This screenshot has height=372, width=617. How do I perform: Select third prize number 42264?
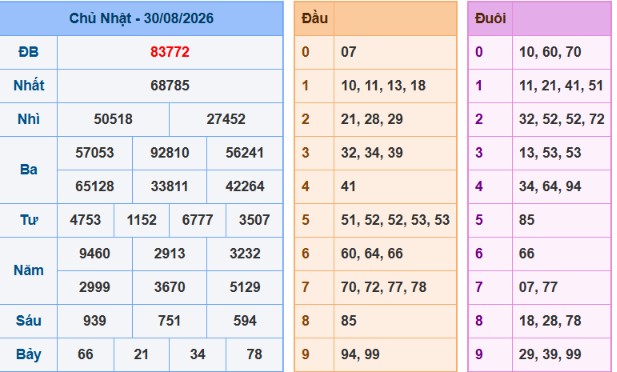245,186
